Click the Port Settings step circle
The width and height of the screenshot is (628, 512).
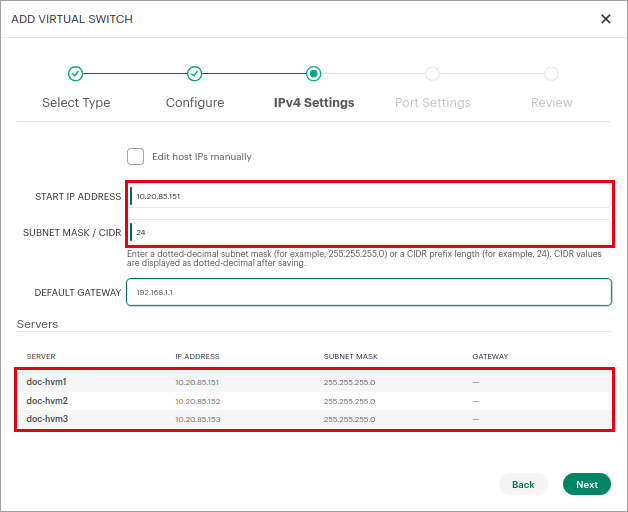point(432,74)
